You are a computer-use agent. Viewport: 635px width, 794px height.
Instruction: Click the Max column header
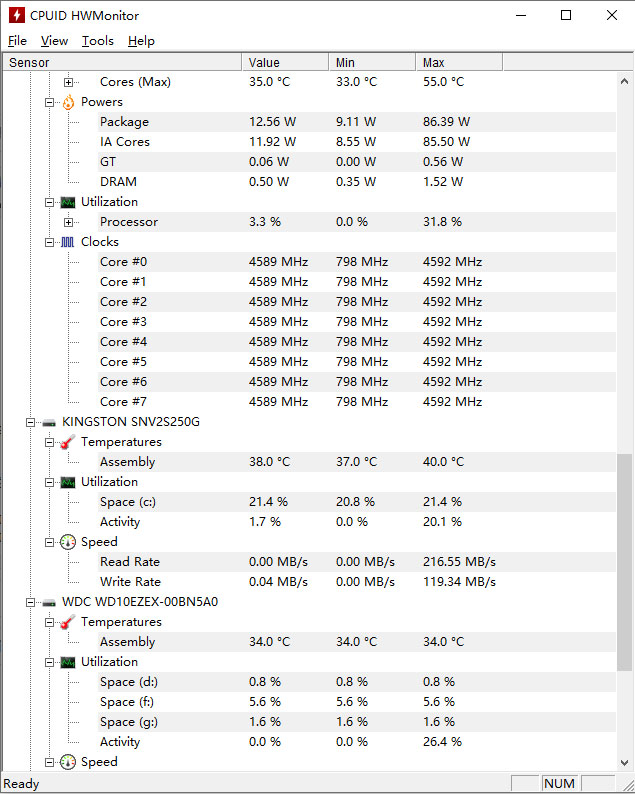[x=458, y=62]
